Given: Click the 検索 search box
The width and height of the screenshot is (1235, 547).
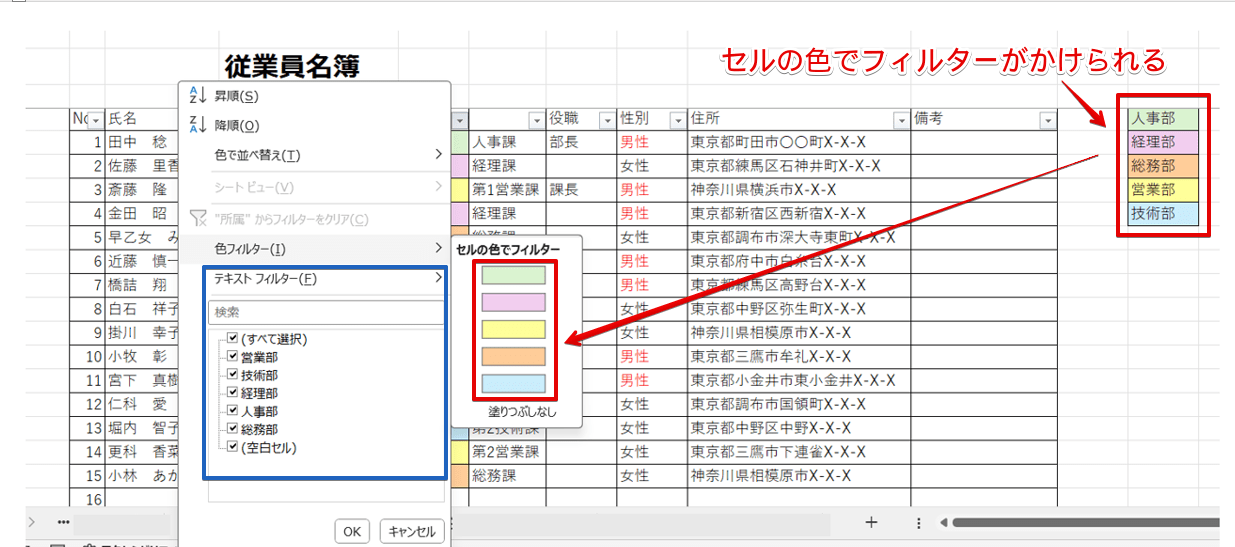Looking at the screenshot, I should click(326, 312).
